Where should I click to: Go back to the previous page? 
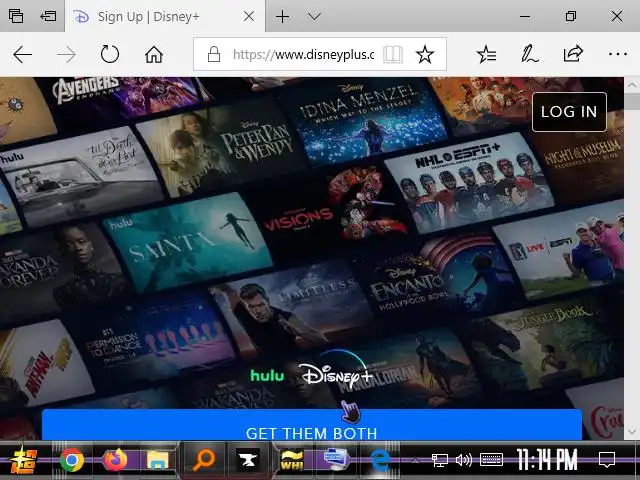tap(22, 54)
